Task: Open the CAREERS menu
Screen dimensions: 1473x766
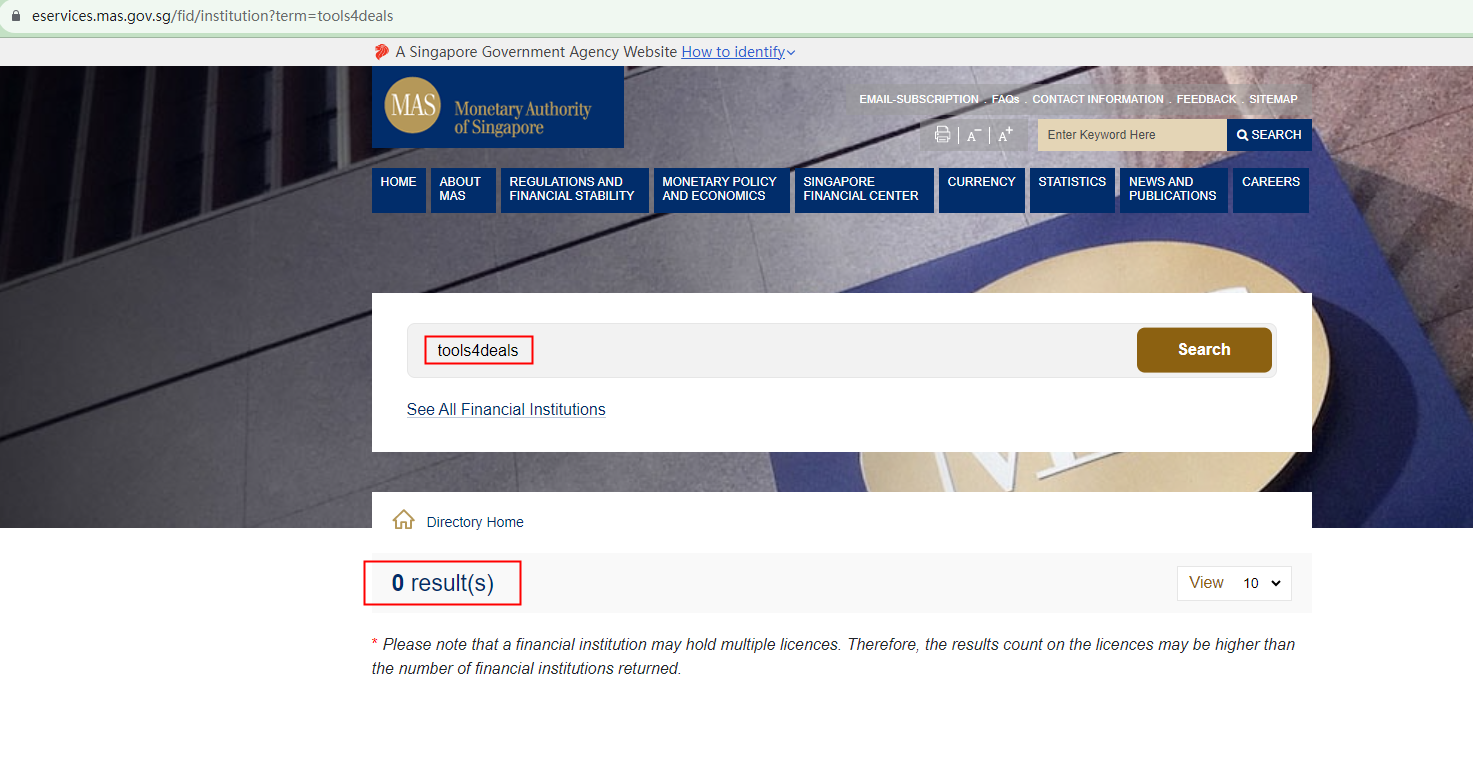Action: [1271, 190]
